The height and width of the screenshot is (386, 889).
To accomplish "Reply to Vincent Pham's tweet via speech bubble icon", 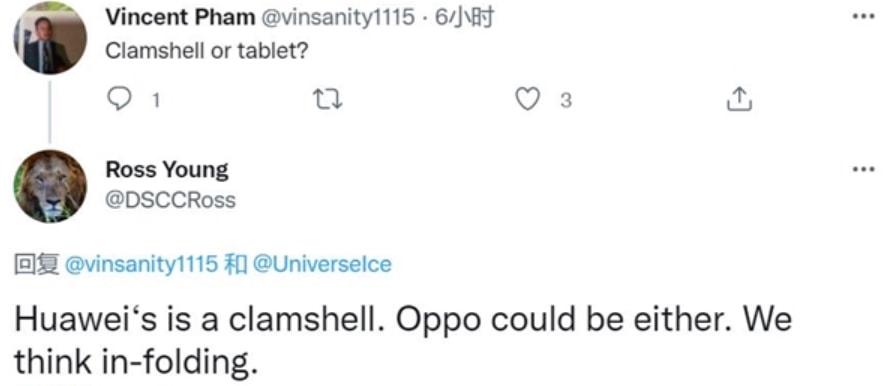I will (x=118, y=100).
